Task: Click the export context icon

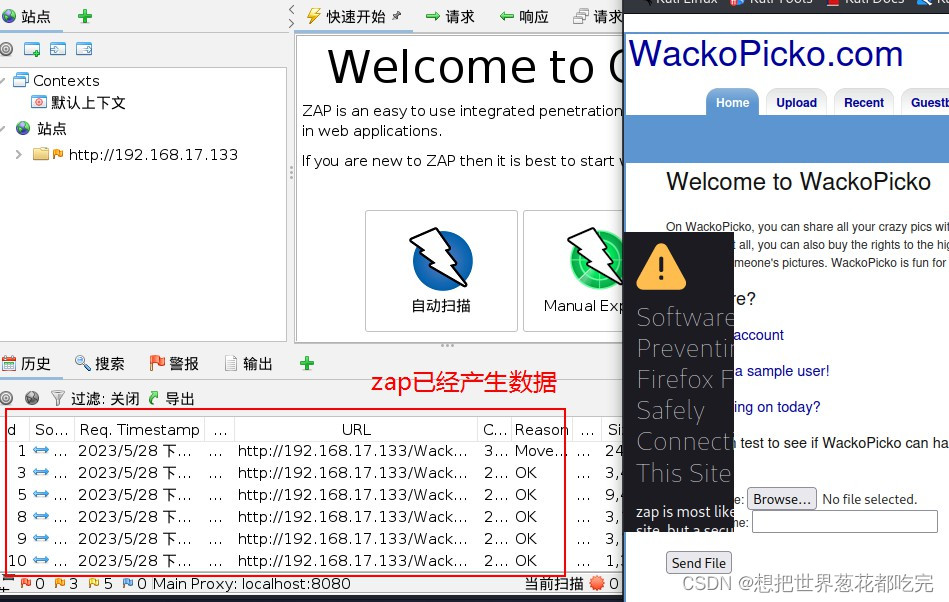Action: click(84, 48)
